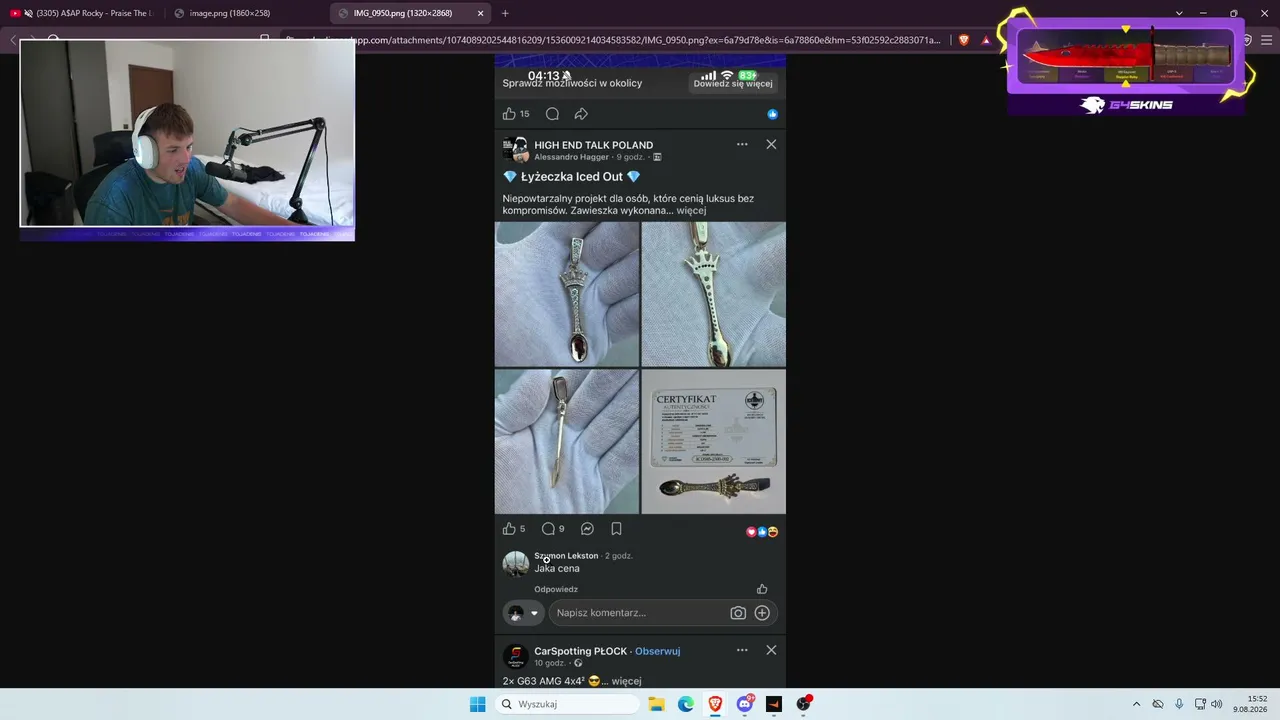Click the taskbar 'Wyszukaj' search box
The image size is (1280, 720).
pos(567,704)
